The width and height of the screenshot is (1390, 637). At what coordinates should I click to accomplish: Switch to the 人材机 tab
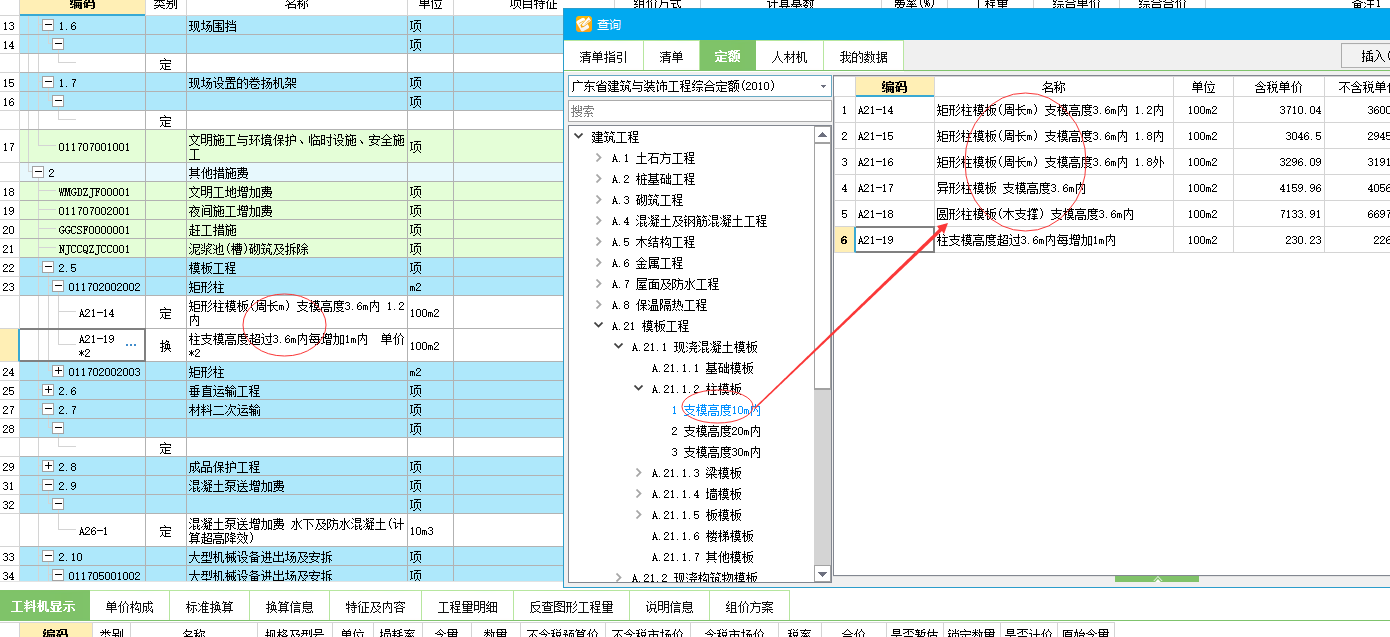click(x=788, y=57)
